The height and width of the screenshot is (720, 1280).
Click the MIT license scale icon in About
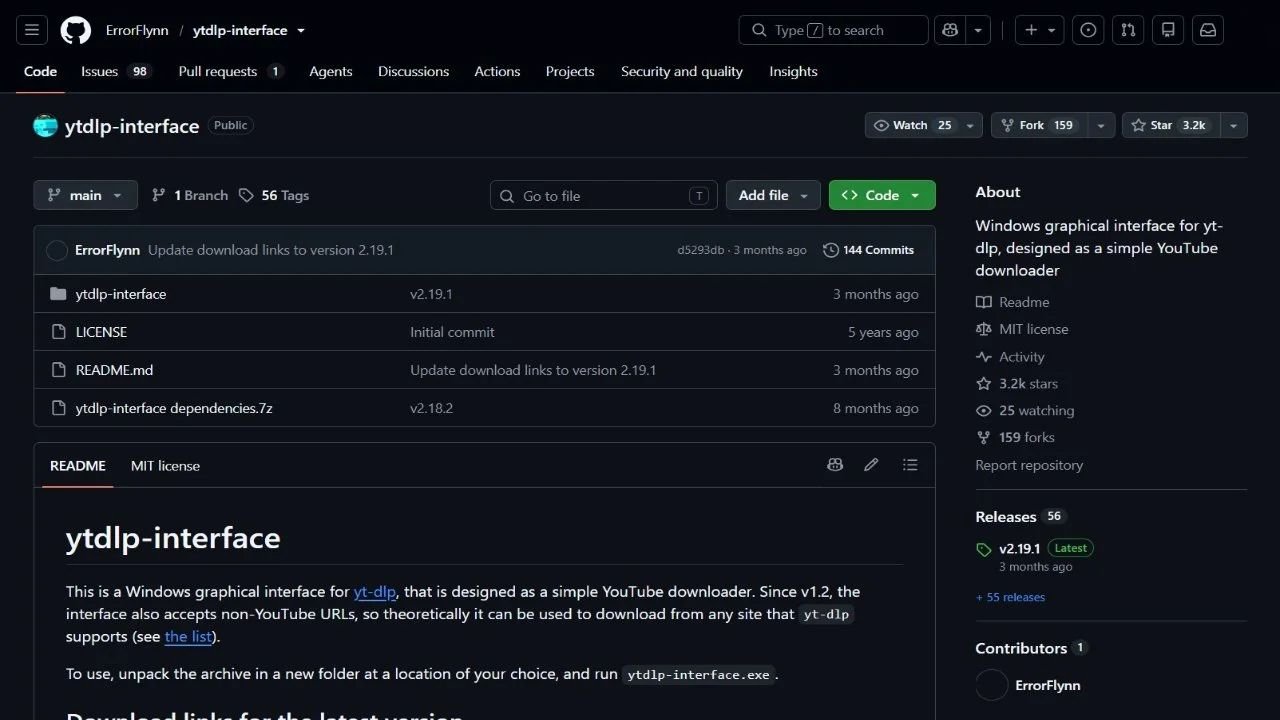[x=984, y=329]
